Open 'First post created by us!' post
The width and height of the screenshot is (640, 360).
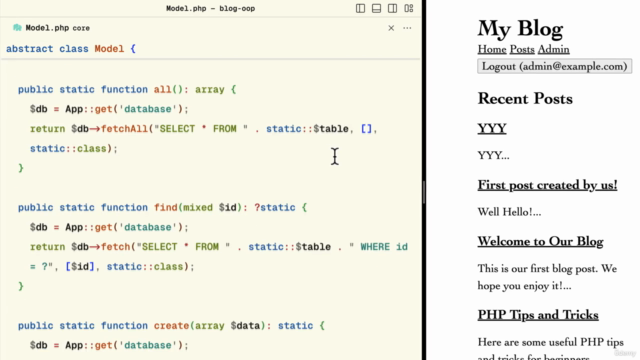point(547,185)
